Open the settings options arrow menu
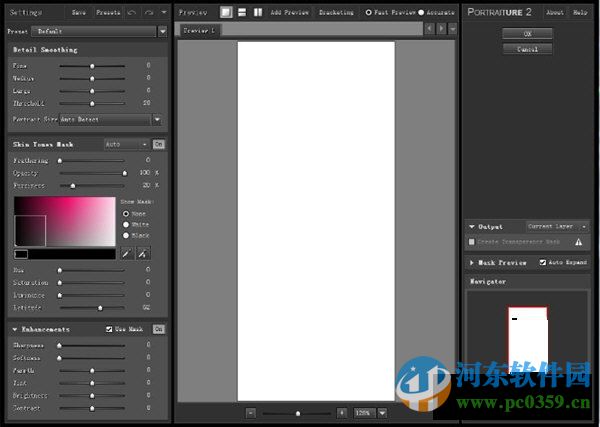The height and width of the screenshot is (427, 600). (x=164, y=12)
